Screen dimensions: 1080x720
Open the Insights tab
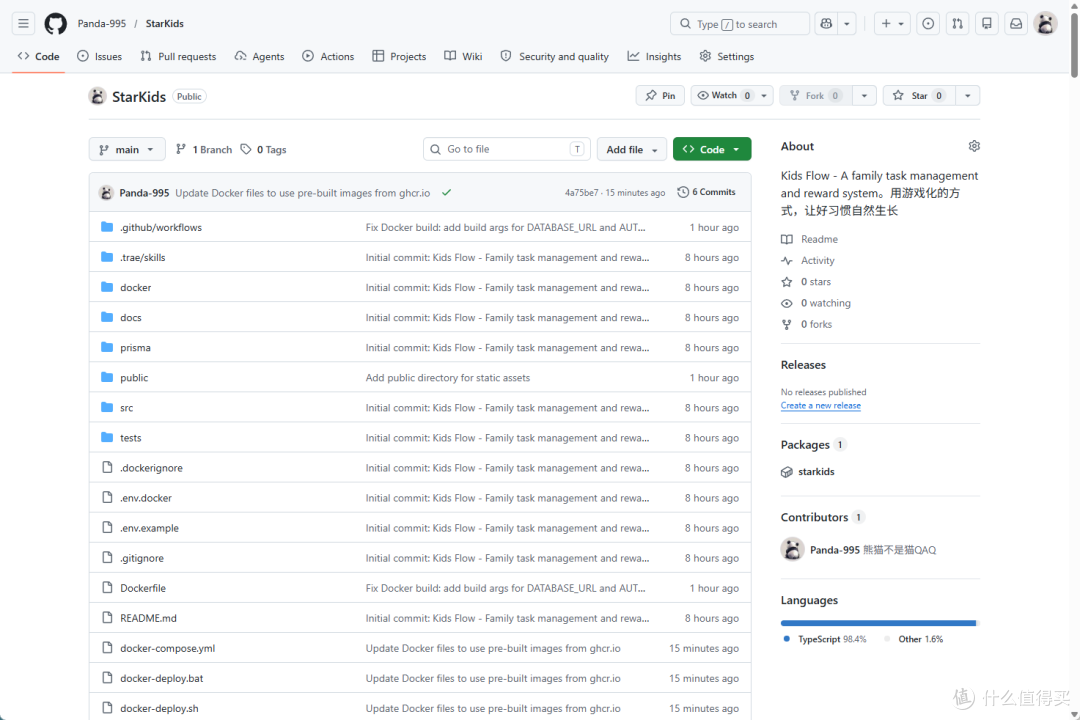point(654,56)
